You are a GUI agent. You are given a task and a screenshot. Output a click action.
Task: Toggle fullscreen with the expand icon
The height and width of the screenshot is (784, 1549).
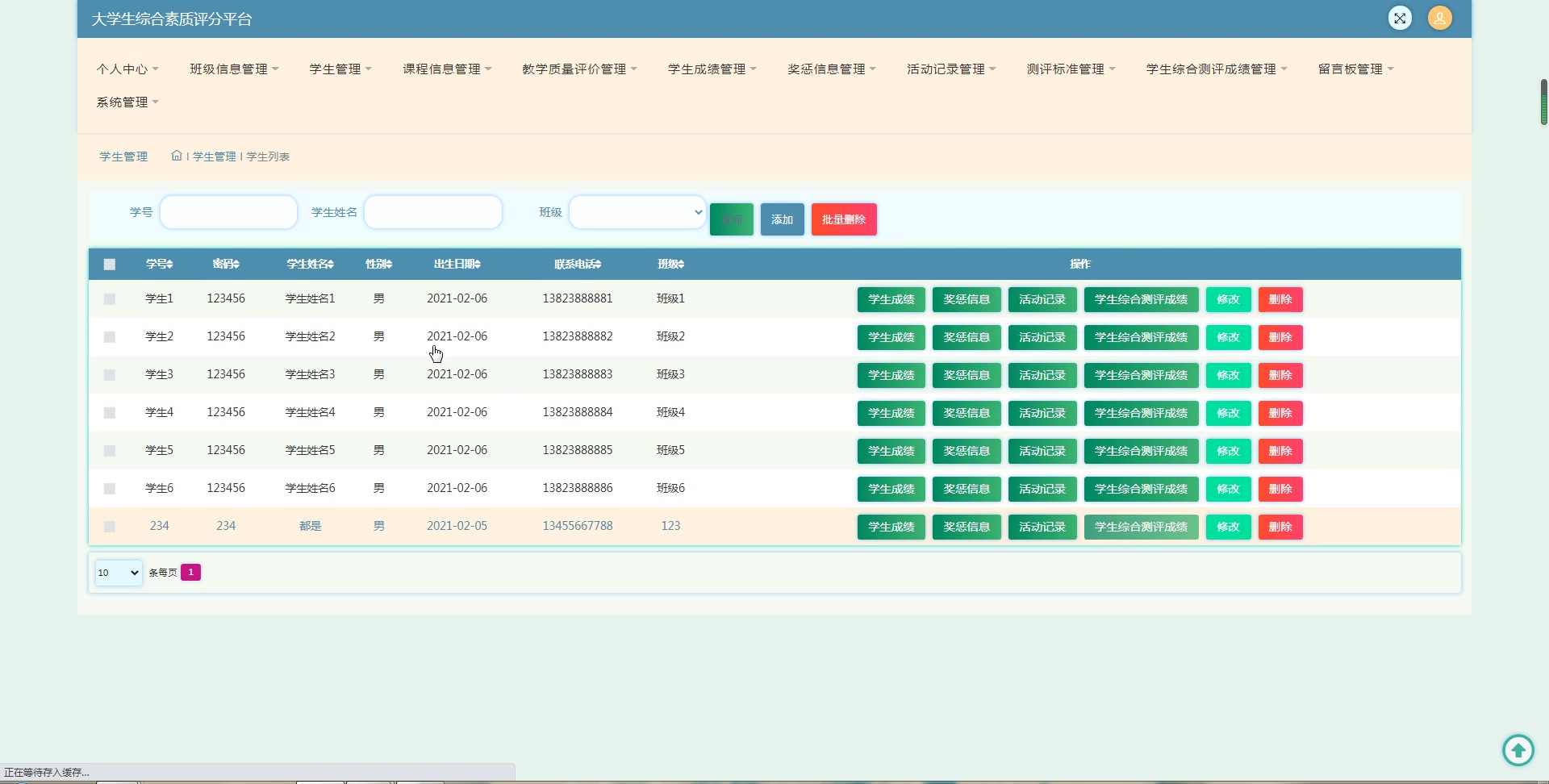coord(1400,18)
